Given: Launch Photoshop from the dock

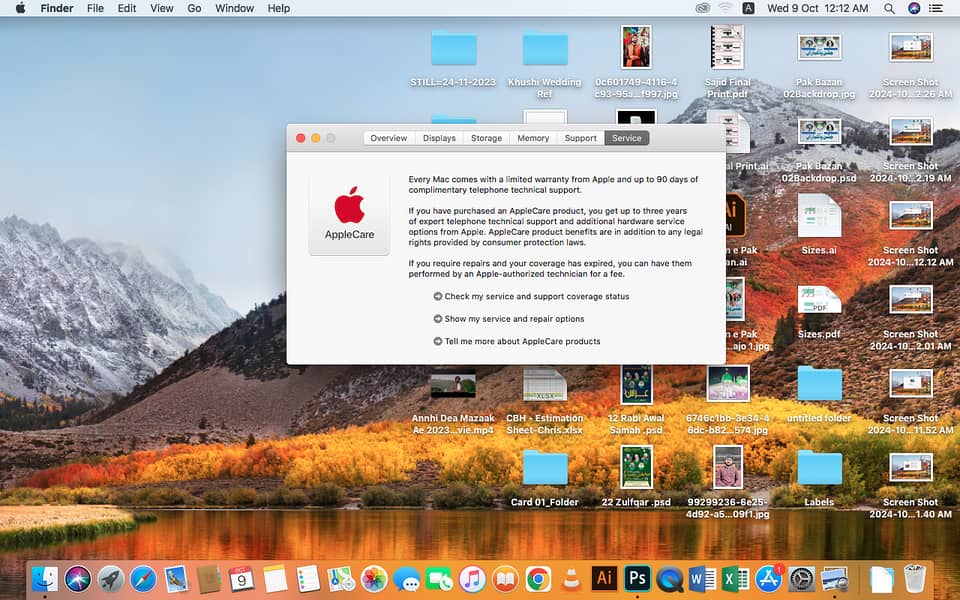Looking at the screenshot, I should pos(637,578).
